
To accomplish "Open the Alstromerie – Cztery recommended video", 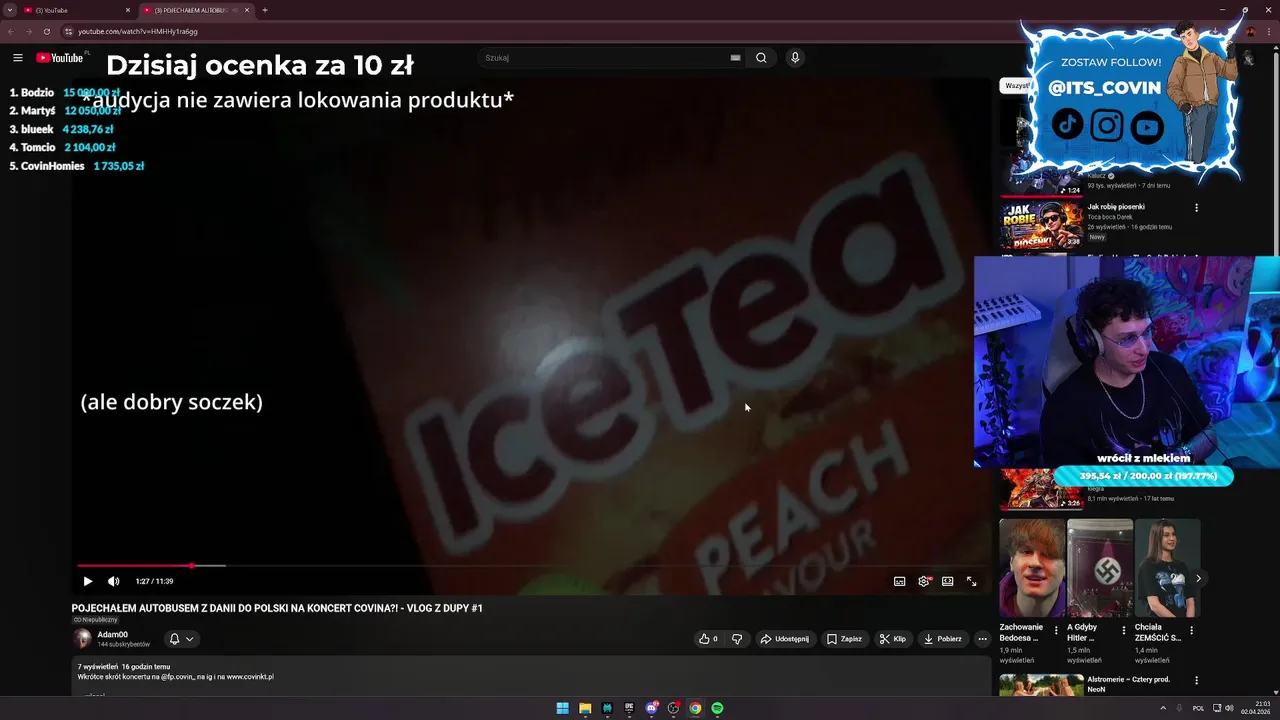I will coord(1041,686).
